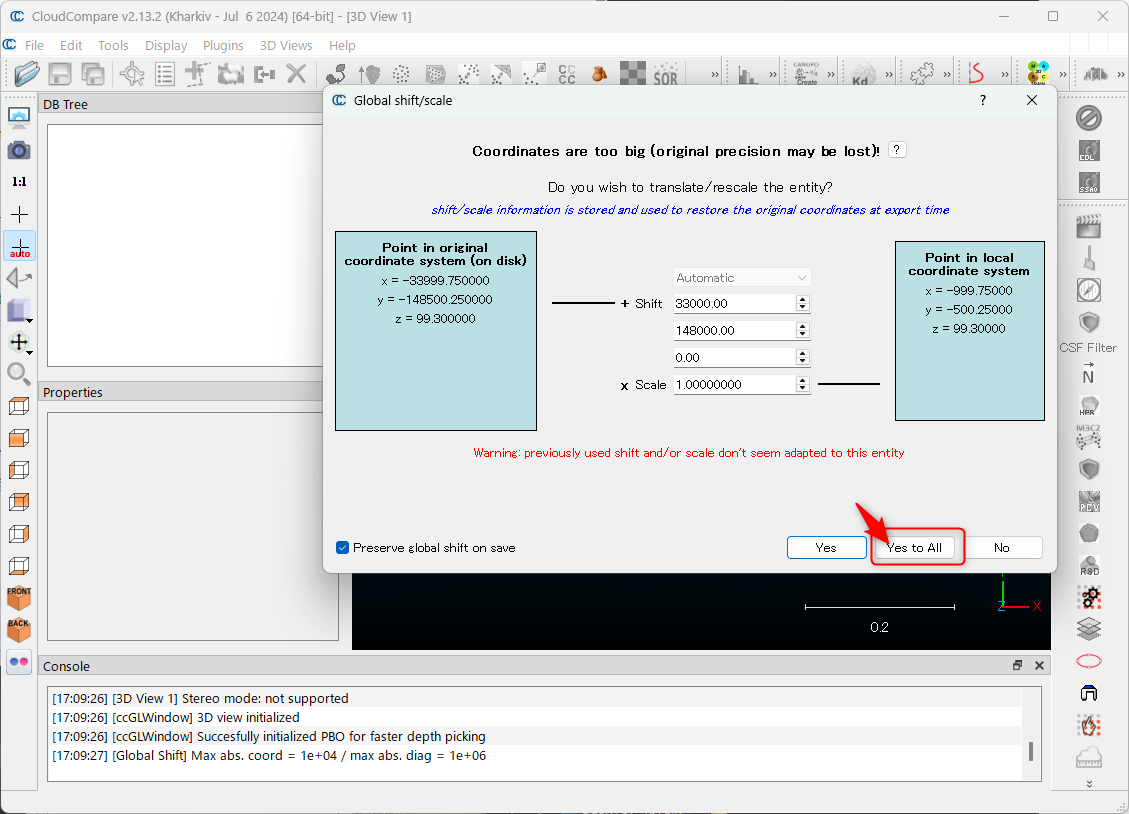1129x814 pixels.
Task: Click the Open file folder icon
Action: (x=27, y=73)
